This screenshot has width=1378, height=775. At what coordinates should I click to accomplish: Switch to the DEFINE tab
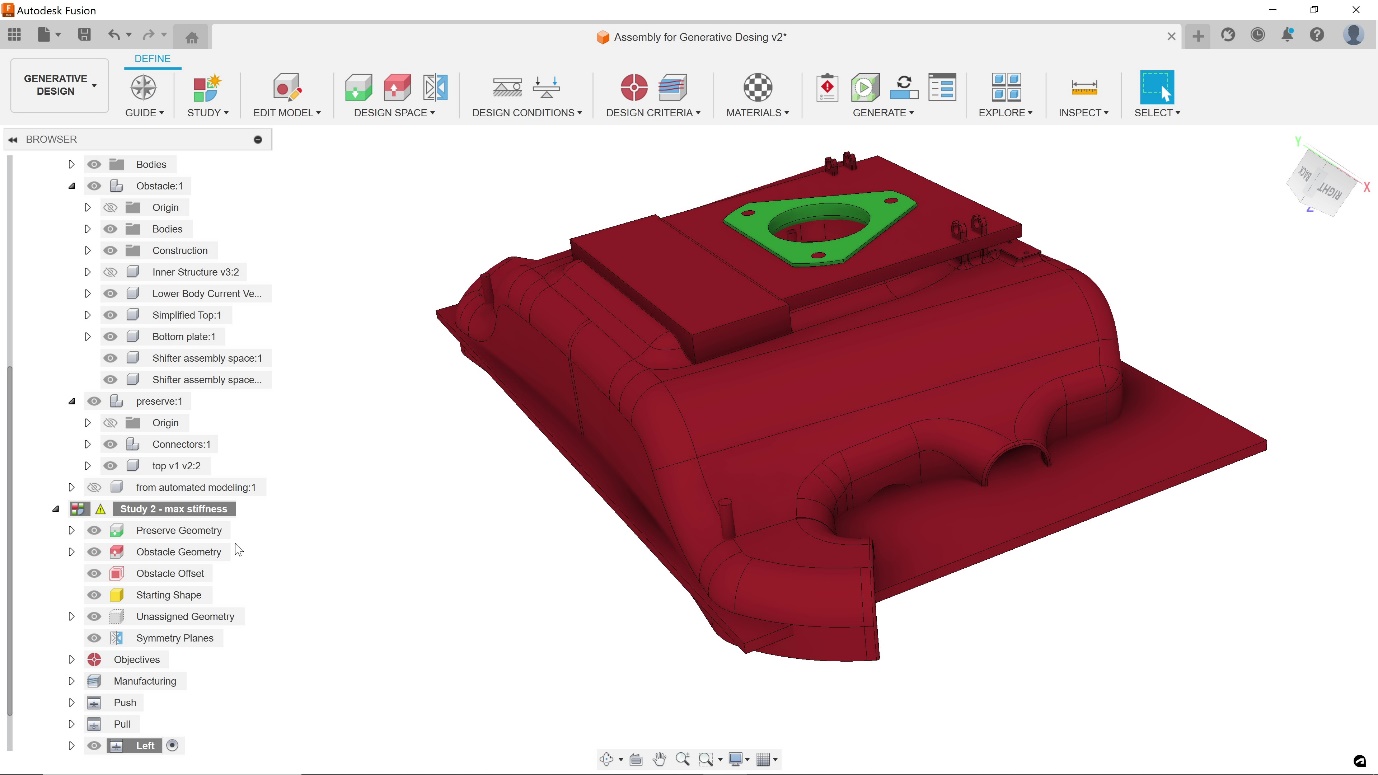[152, 58]
